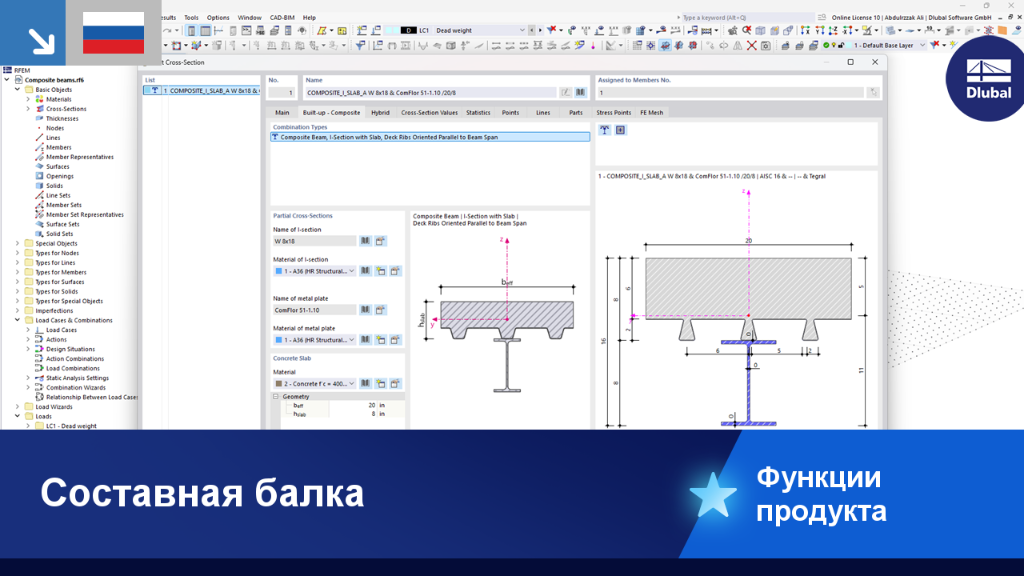Edit the I-section material icon
The image size is (1024, 576).
coord(395,271)
